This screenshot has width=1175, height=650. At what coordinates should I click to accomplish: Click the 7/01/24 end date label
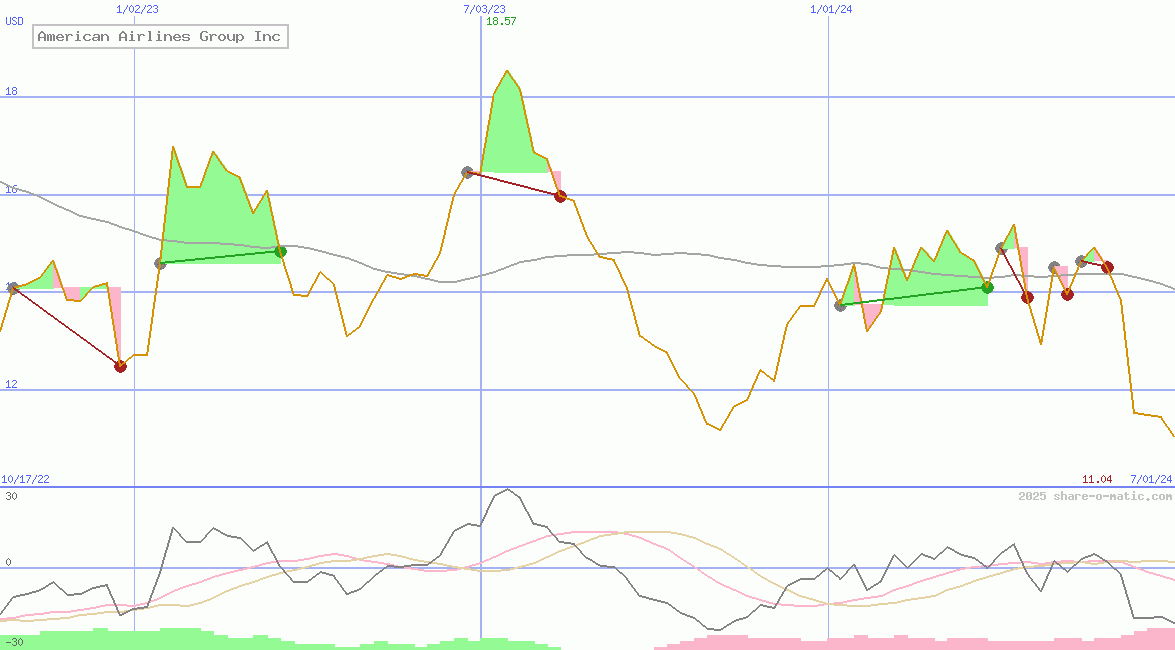coord(1151,480)
